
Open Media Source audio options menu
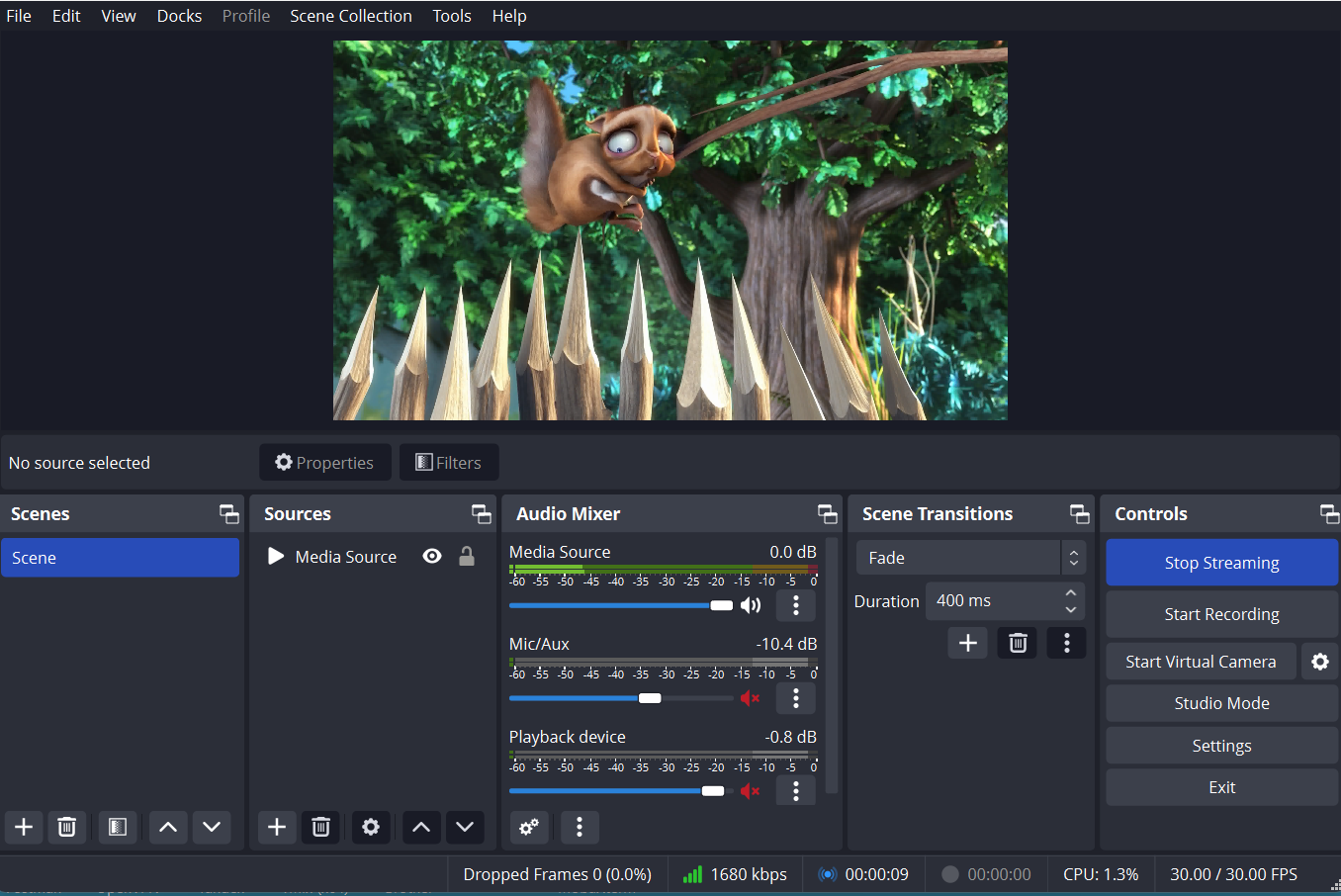coord(796,605)
